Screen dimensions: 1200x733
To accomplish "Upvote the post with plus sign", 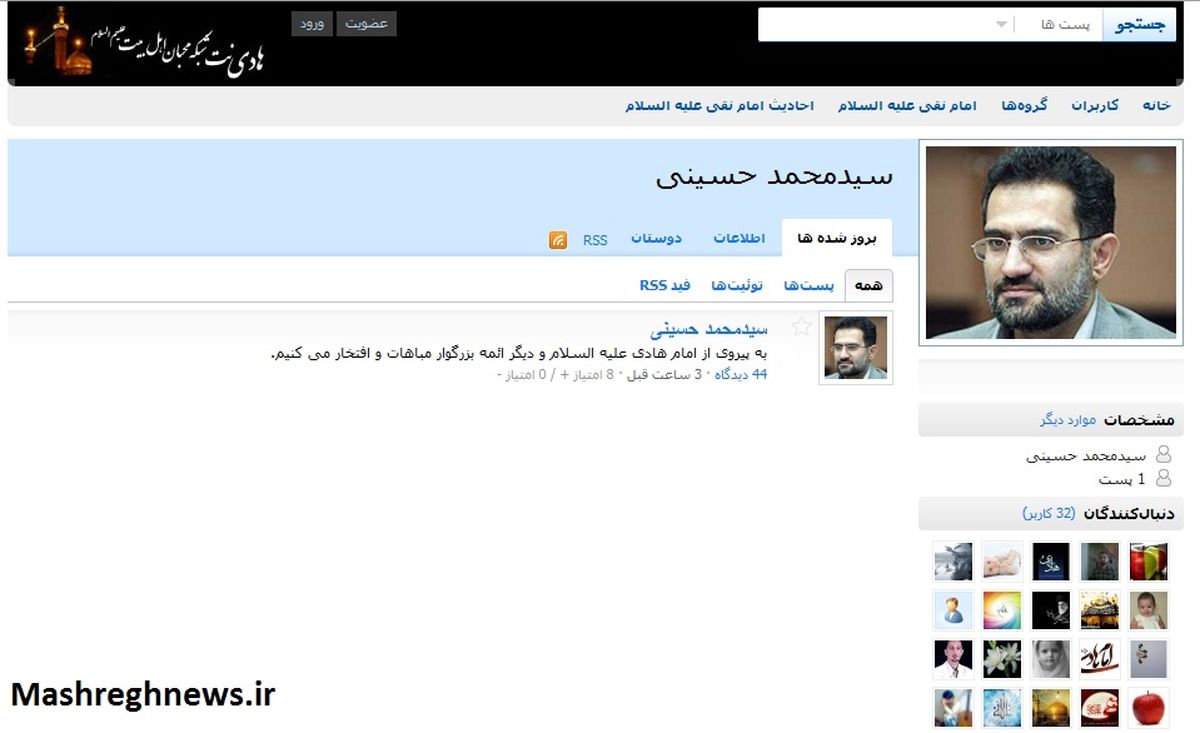I will point(565,374).
